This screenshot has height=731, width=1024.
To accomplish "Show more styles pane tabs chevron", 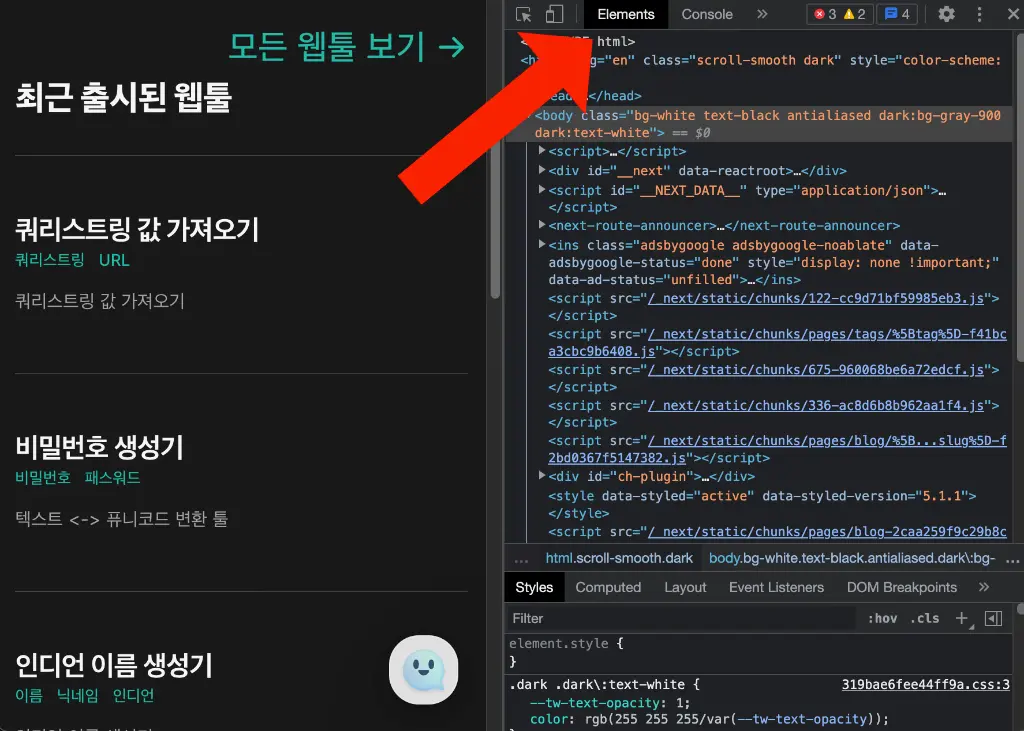I will click(984, 587).
